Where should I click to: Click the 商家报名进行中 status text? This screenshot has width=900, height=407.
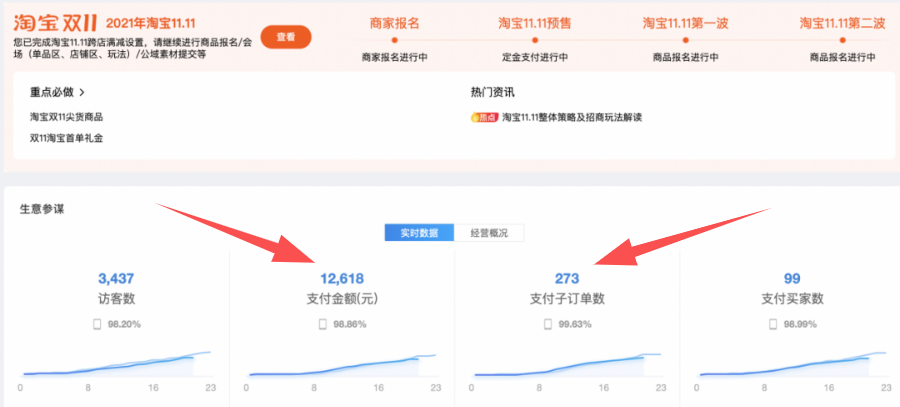coord(394,57)
